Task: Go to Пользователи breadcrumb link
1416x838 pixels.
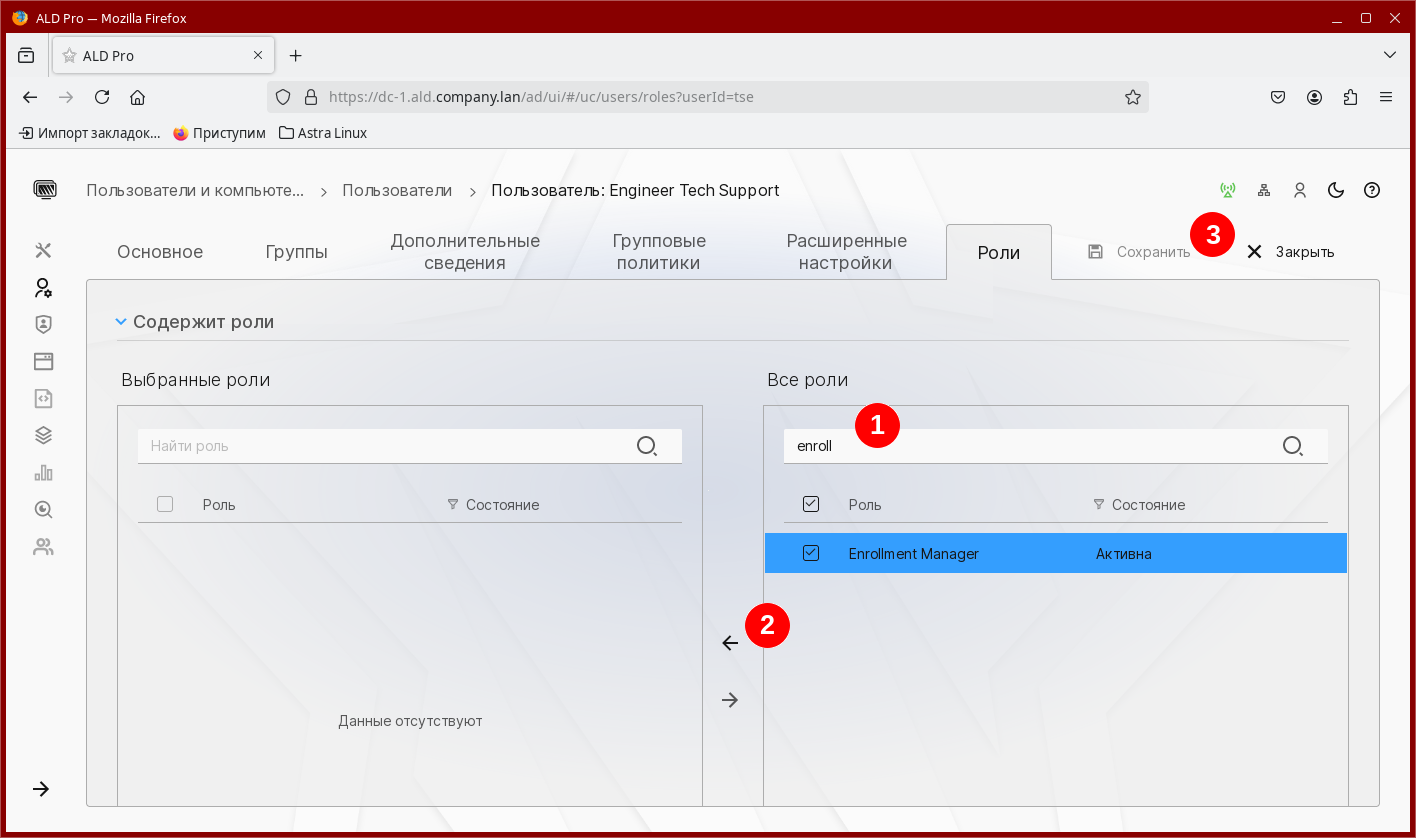Action: tap(397, 190)
